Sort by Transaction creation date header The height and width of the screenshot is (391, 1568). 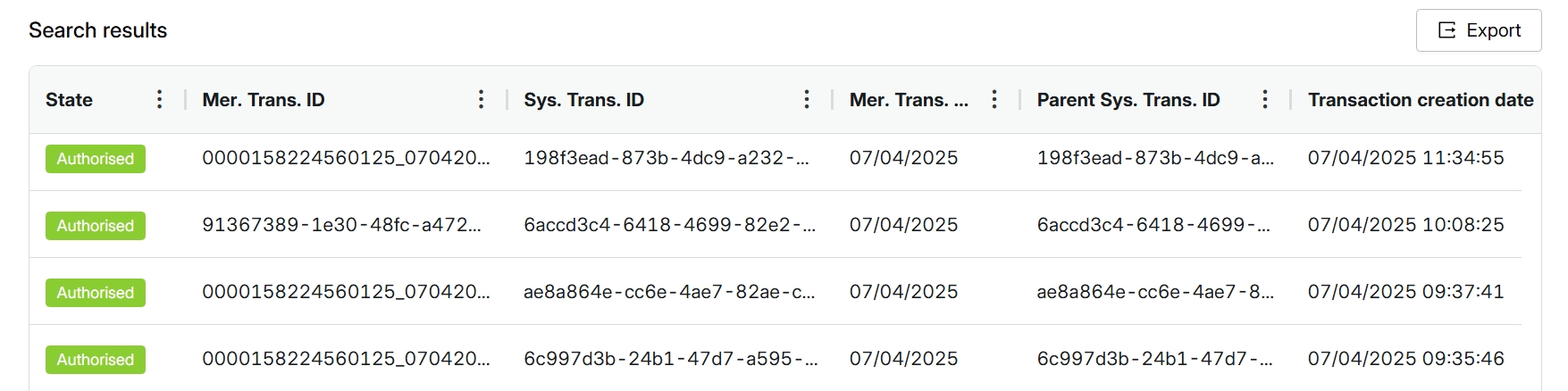coord(1421,100)
